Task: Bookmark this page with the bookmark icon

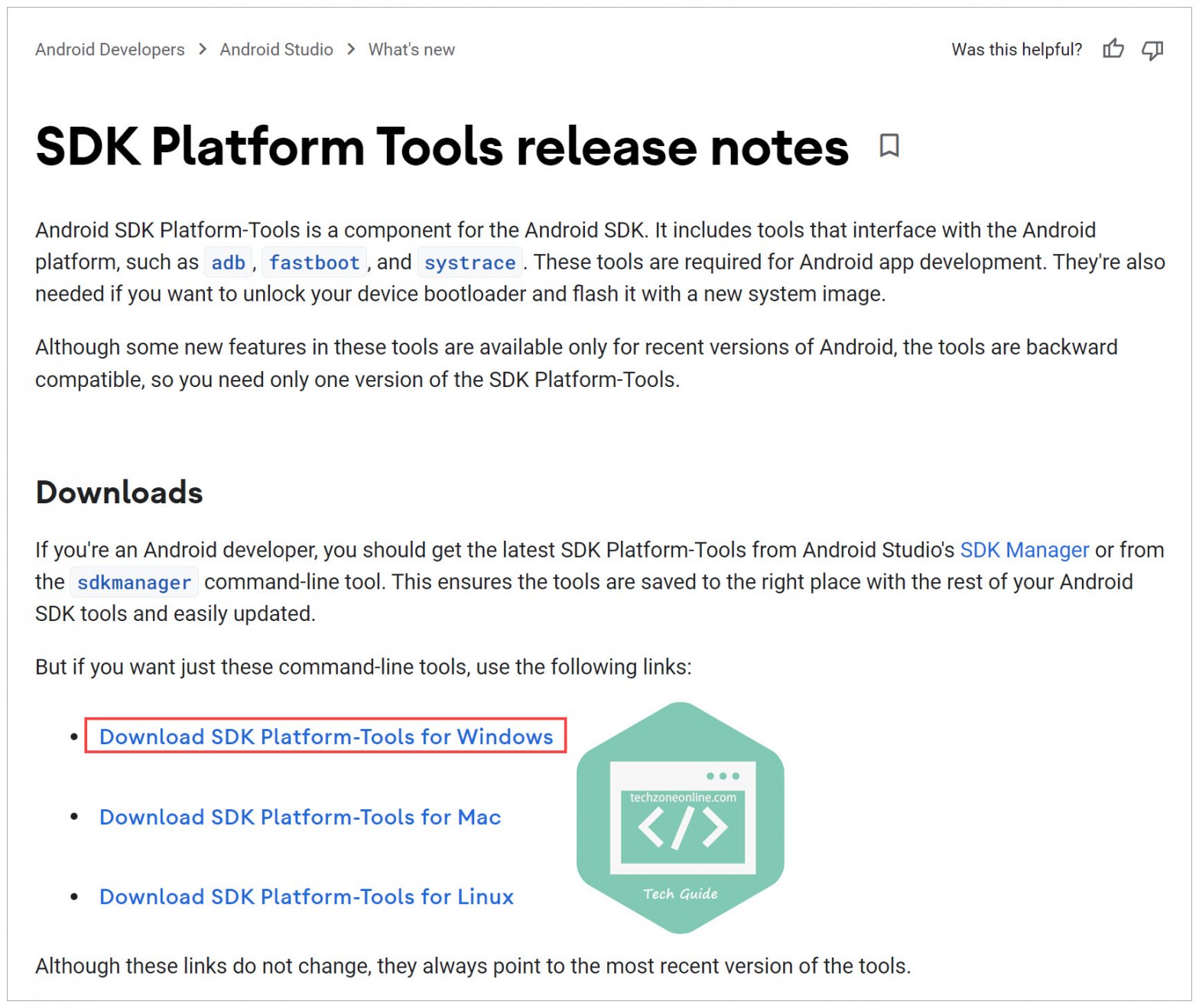Action: 889,145
